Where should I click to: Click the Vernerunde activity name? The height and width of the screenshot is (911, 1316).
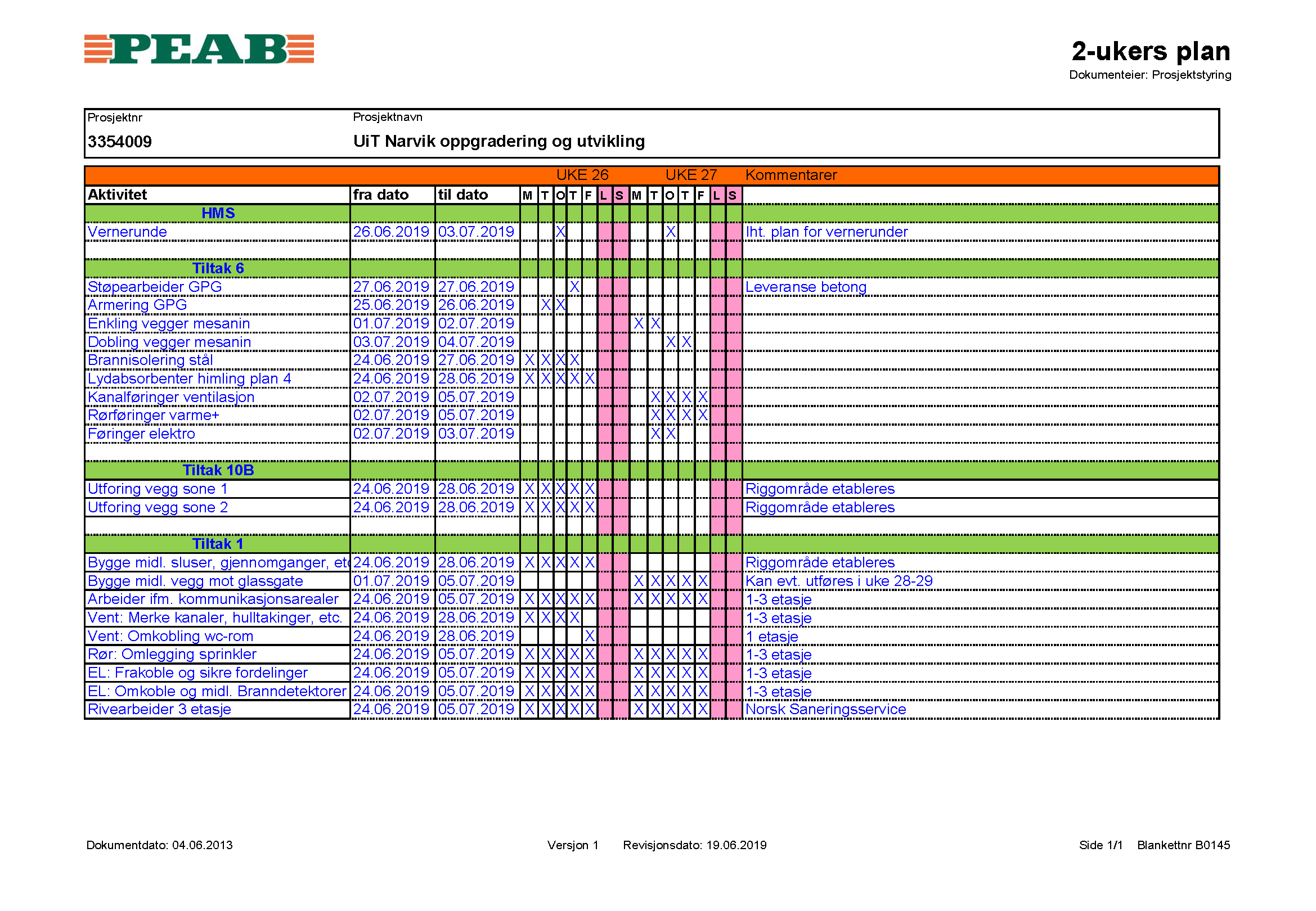click(x=127, y=232)
